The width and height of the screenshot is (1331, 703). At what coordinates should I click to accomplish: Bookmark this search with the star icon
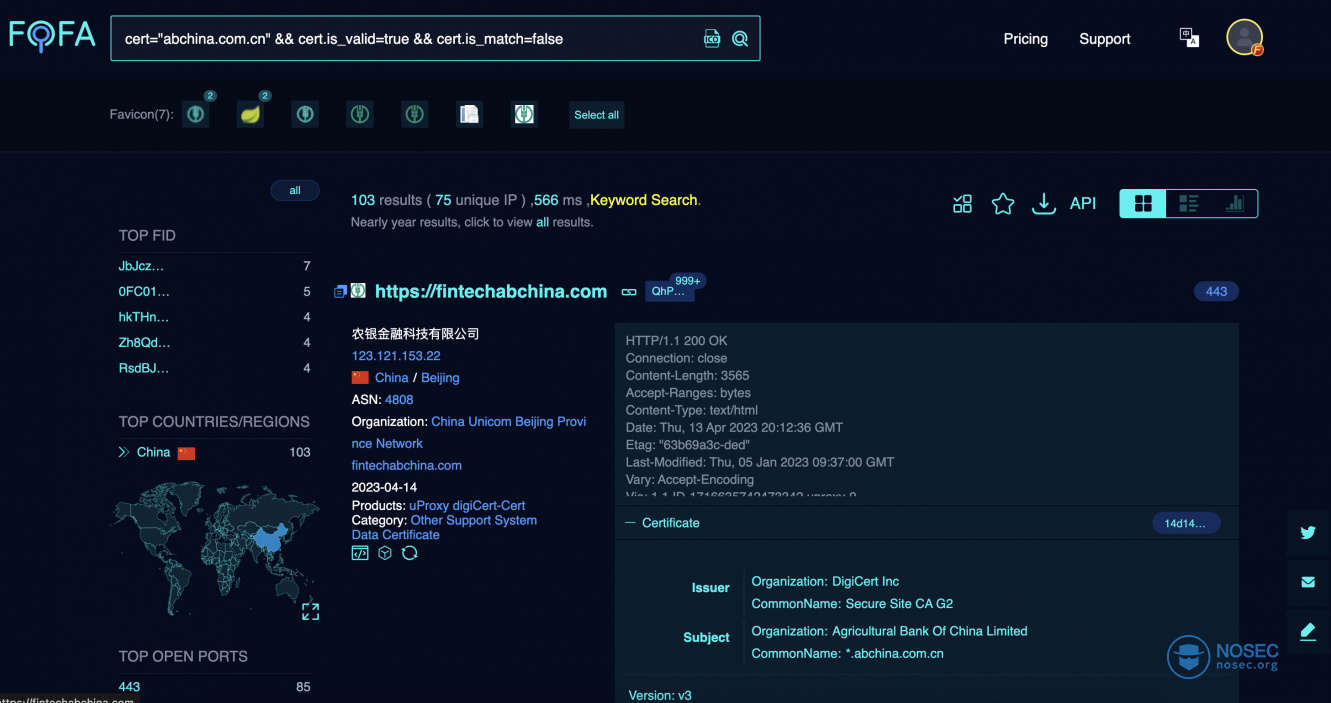[x=1003, y=204]
